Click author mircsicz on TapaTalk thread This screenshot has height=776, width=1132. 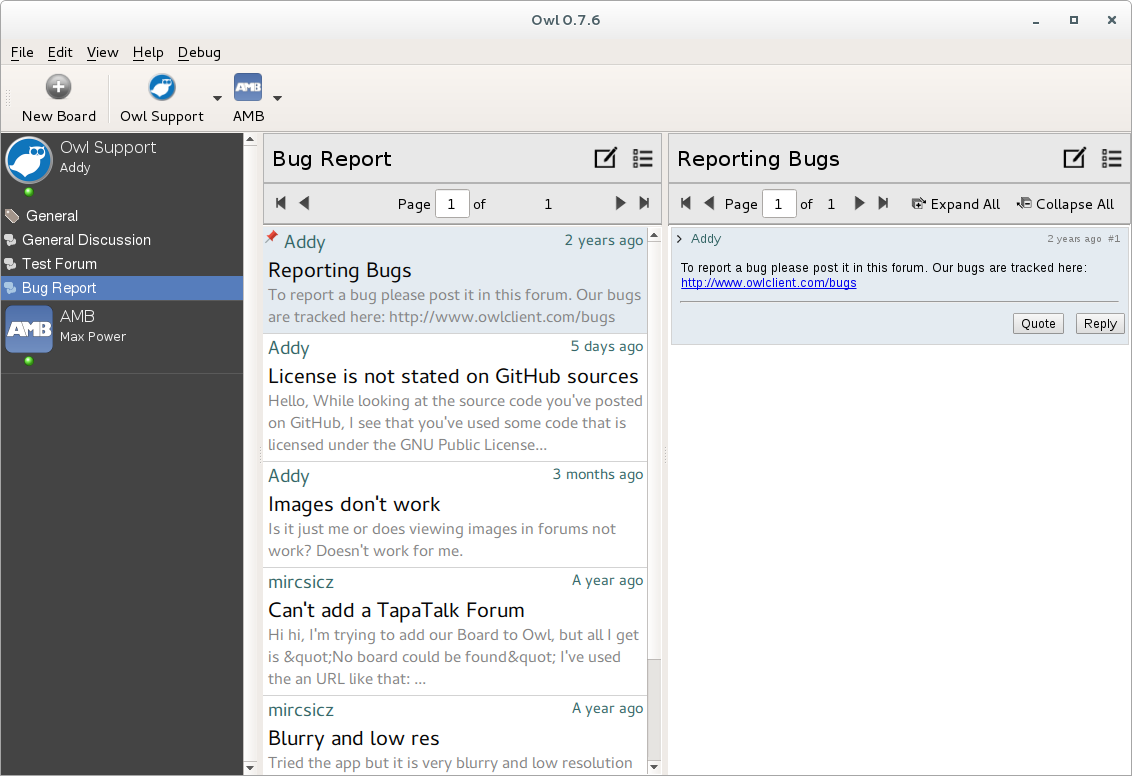pos(301,582)
